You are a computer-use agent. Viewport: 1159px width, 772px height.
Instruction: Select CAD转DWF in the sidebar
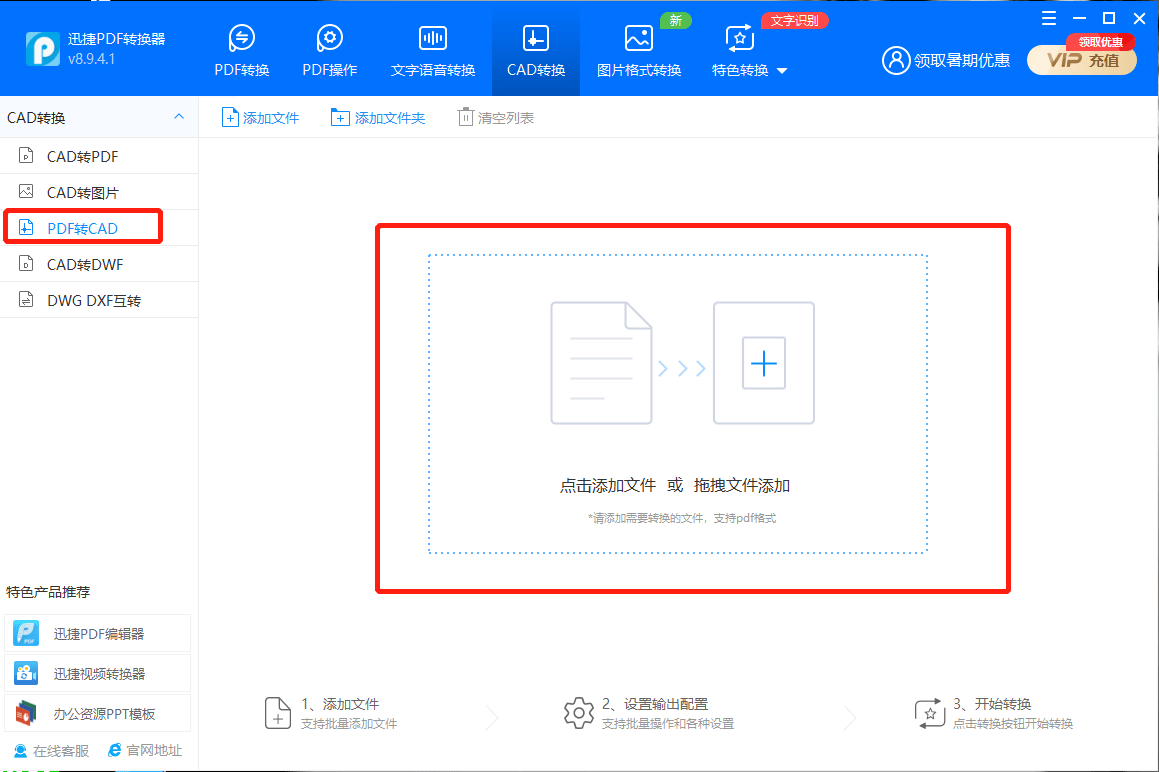tap(99, 264)
